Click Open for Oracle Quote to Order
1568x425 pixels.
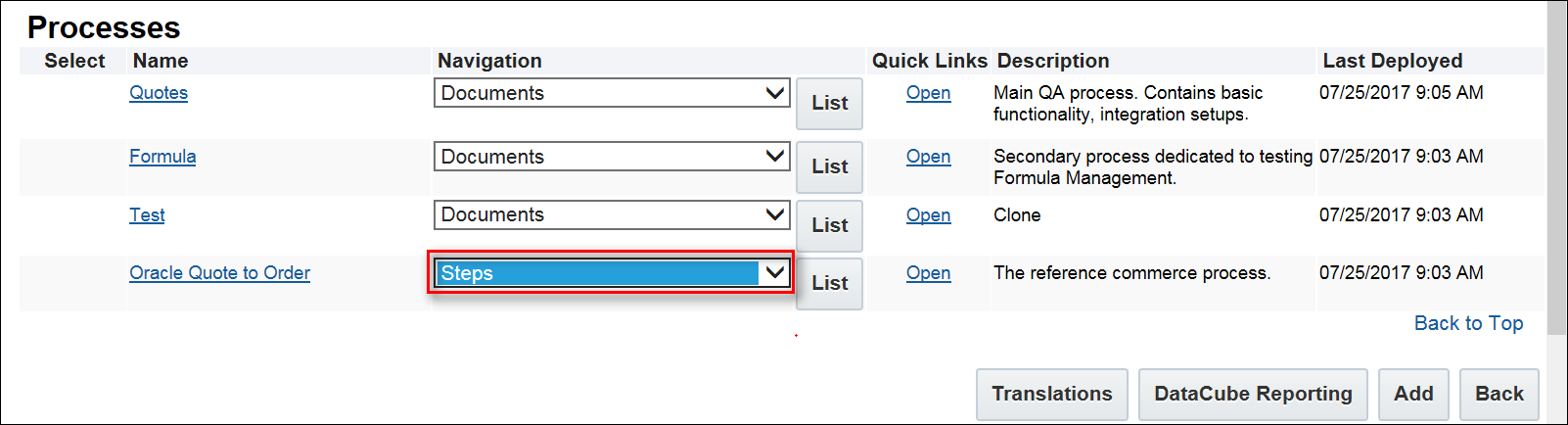[928, 273]
